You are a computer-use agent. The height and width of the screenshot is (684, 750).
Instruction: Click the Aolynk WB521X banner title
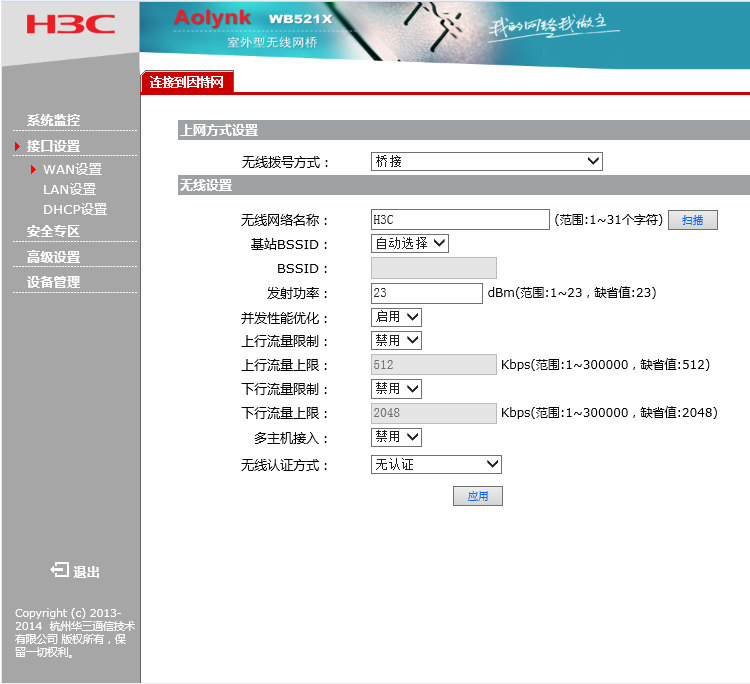[253, 18]
